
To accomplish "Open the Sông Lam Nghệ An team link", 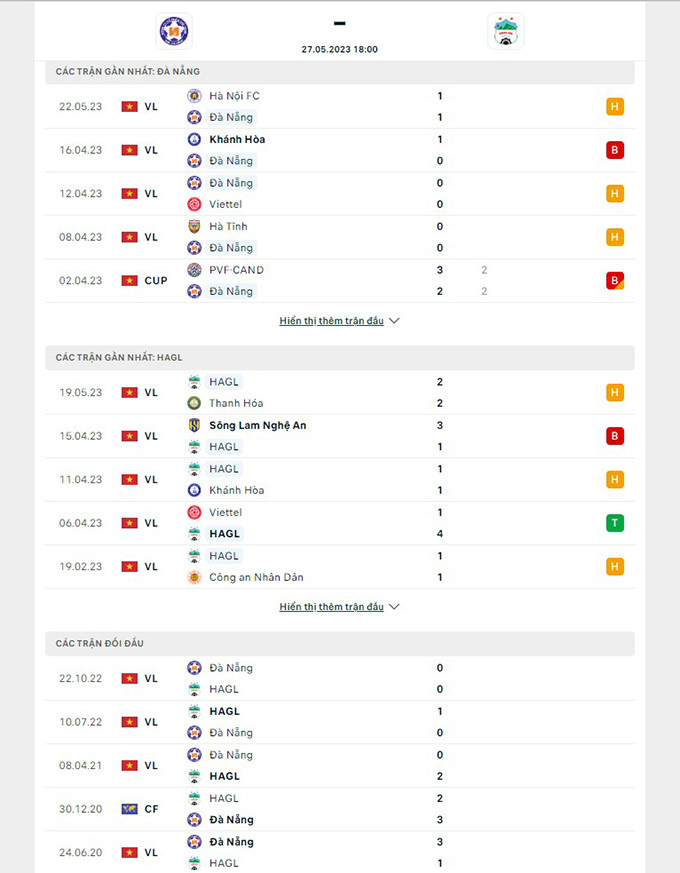I will click(258, 425).
